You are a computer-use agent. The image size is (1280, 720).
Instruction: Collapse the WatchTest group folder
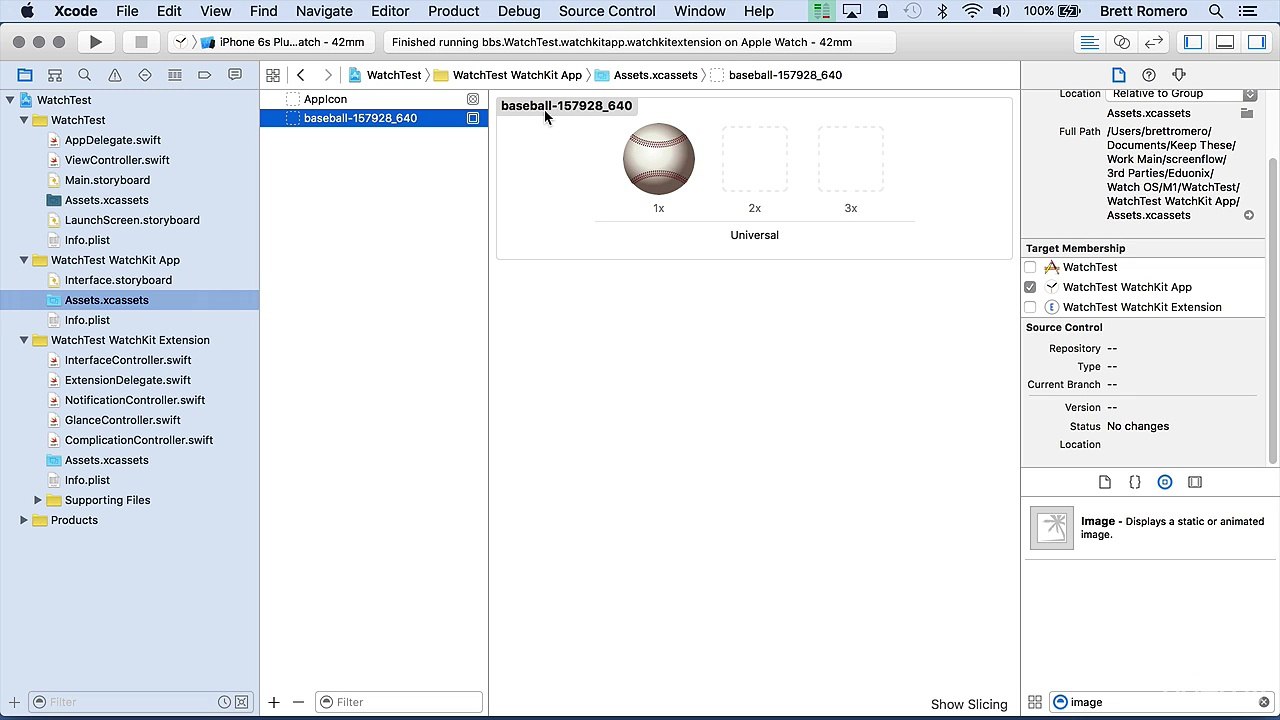pos(24,120)
